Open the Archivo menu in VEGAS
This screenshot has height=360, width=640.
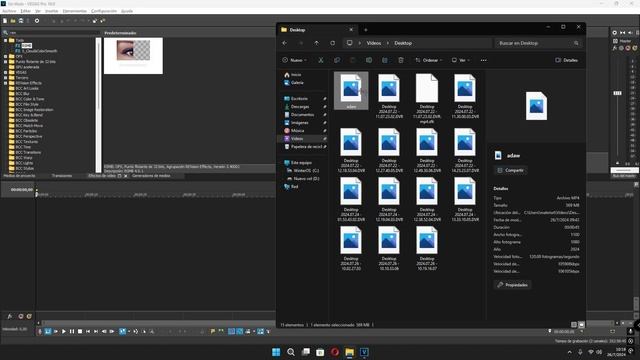click(x=9, y=11)
